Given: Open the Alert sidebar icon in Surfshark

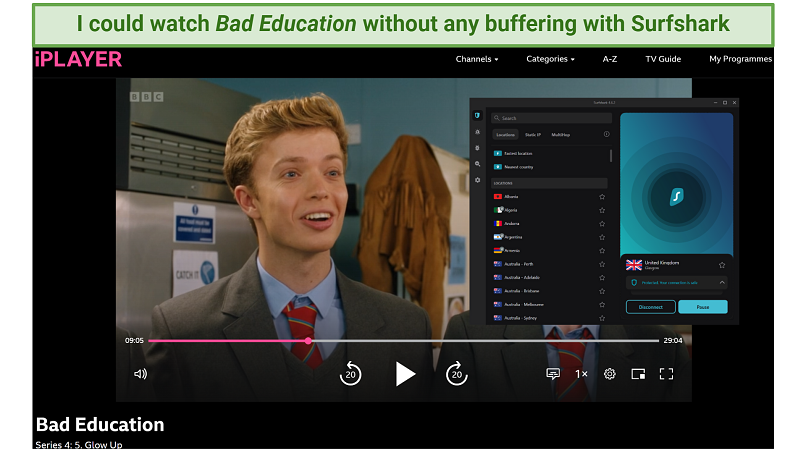Looking at the screenshot, I should (477, 132).
